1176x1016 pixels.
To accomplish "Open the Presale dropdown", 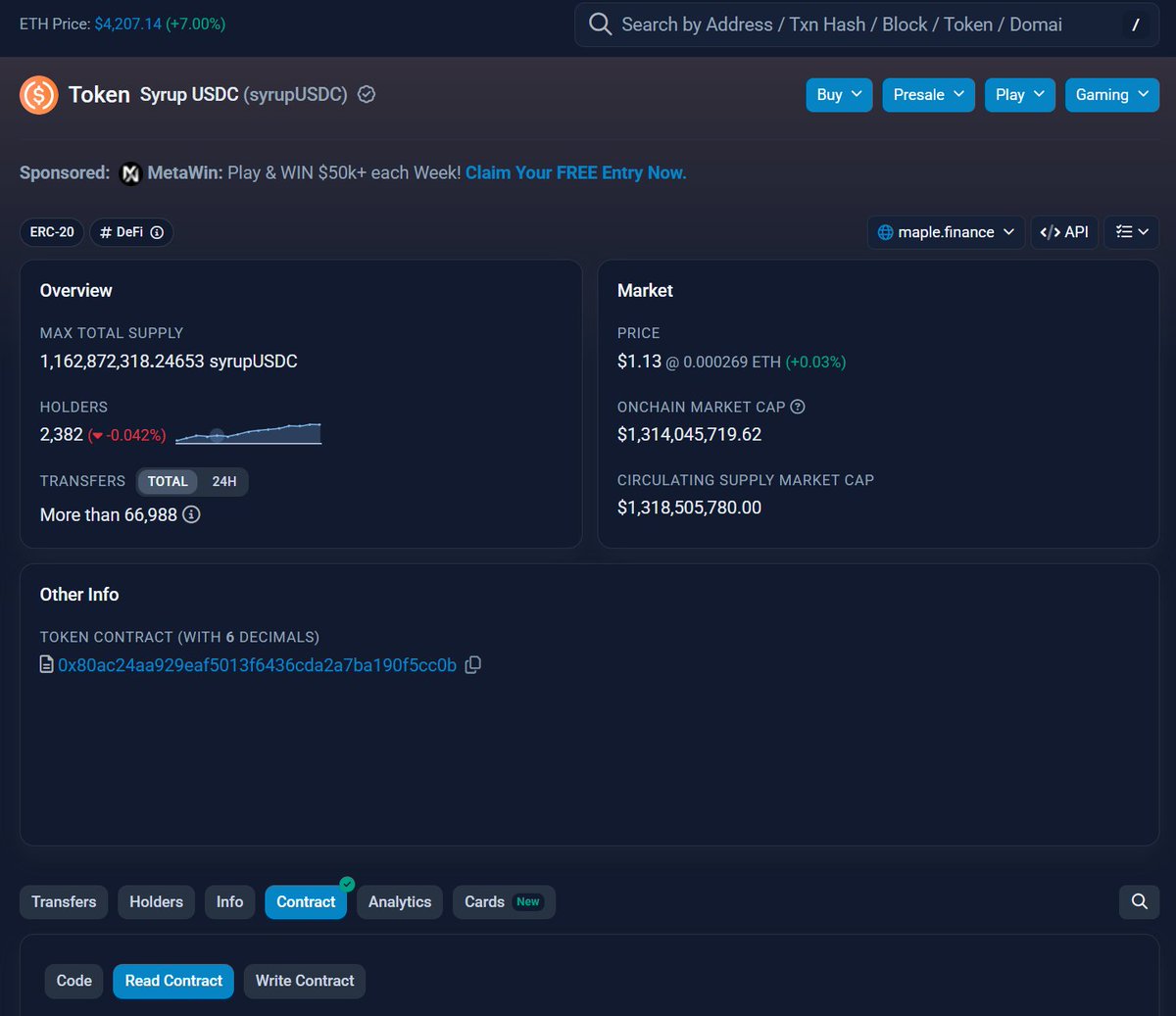I will click(928, 95).
